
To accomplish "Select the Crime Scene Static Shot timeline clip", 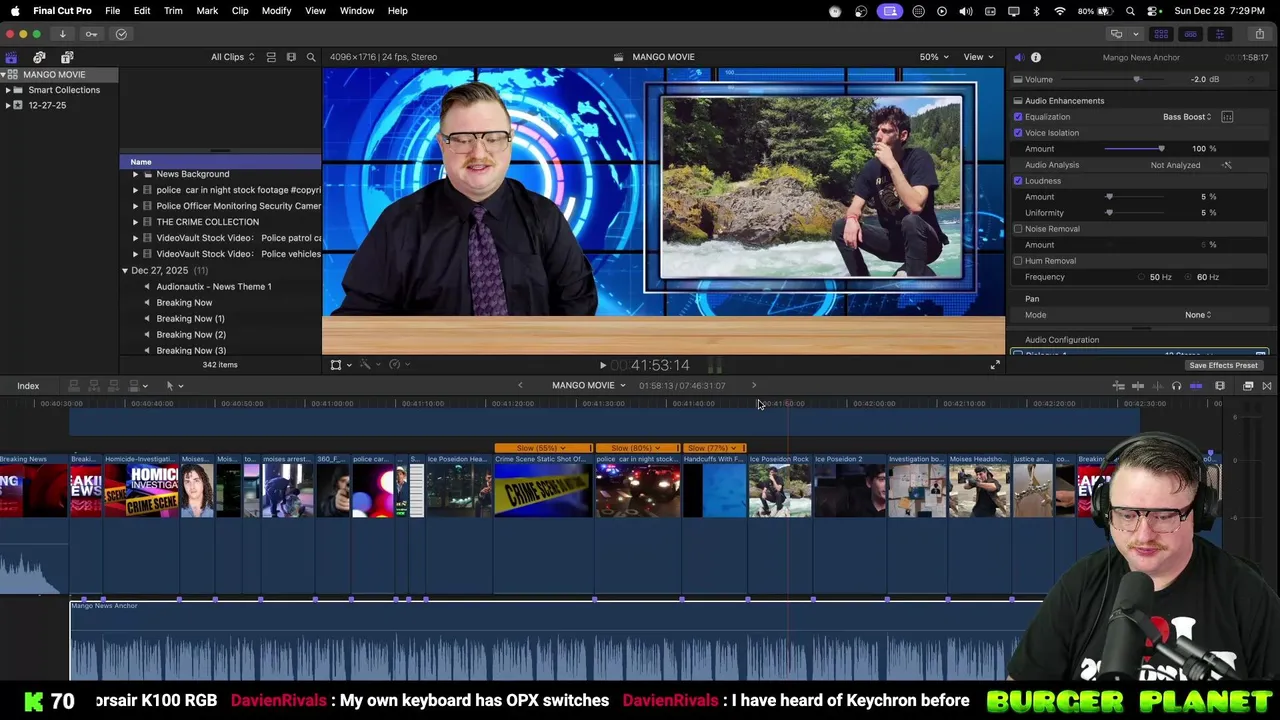I will click(x=543, y=487).
